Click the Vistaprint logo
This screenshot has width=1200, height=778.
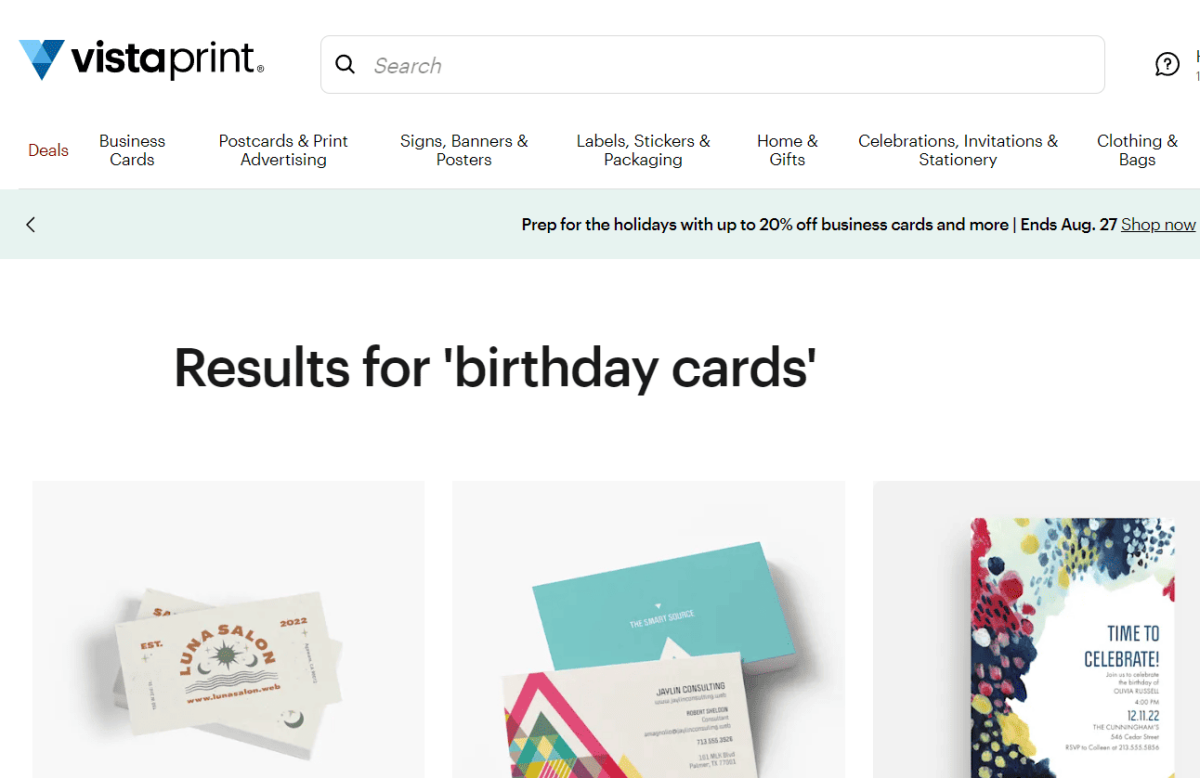142,60
